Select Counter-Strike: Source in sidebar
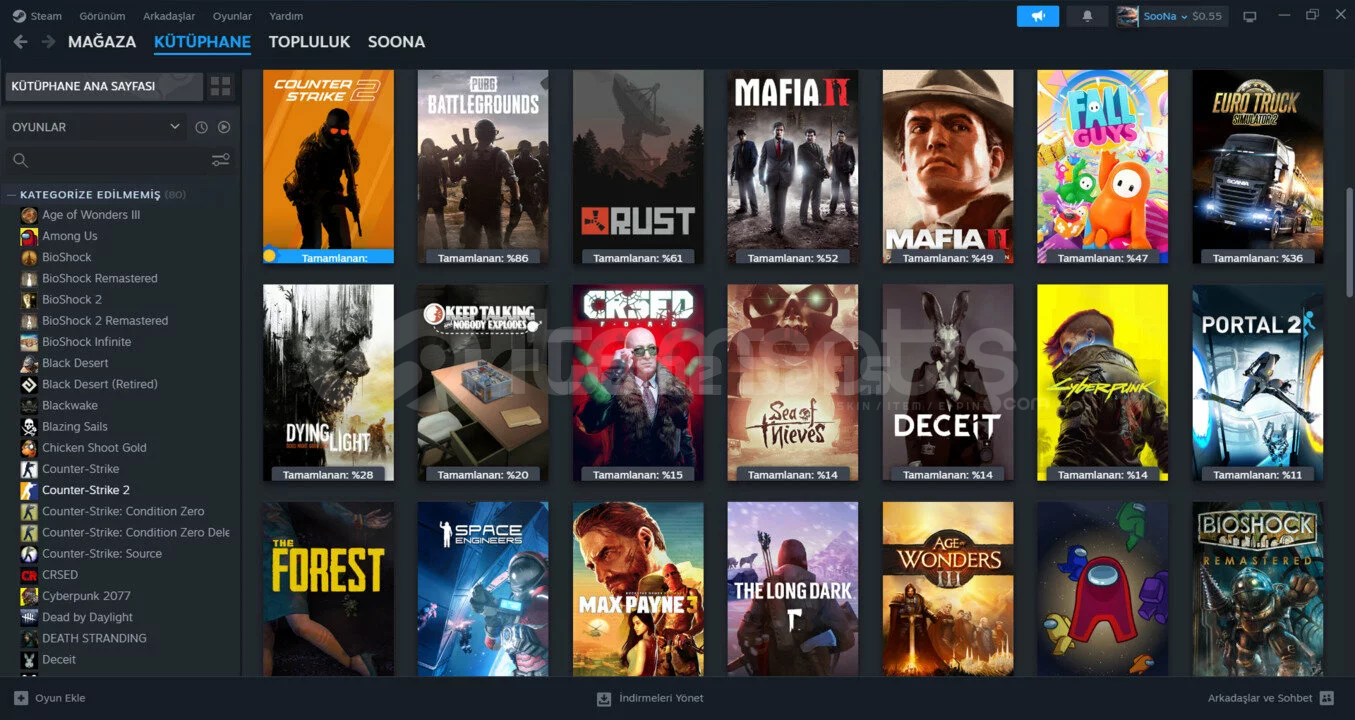 click(101, 554)
